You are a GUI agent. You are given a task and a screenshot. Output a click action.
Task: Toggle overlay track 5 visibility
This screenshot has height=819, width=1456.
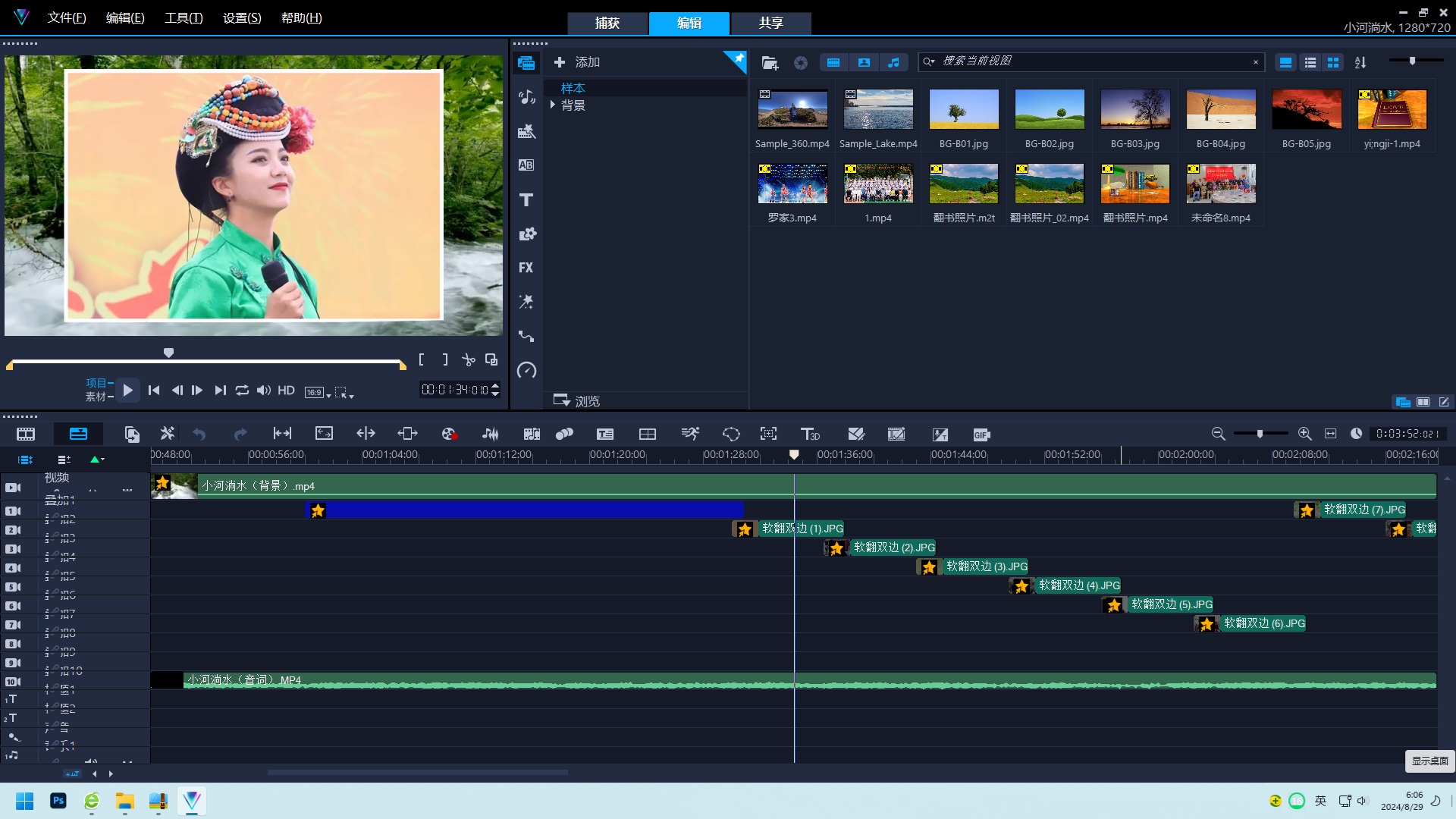[x=13, y=587]
